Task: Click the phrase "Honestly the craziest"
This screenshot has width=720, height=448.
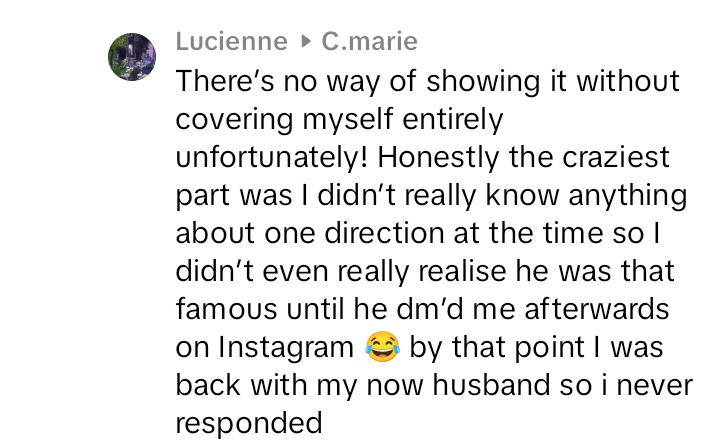Action: [x=523, y=158]
